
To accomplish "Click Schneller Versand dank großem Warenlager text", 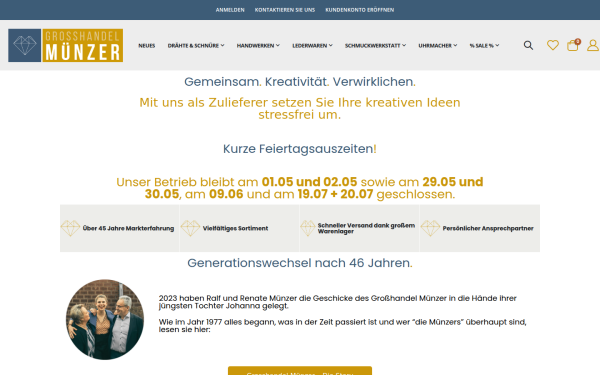I will pyautogui.click(x=366, y=228).
